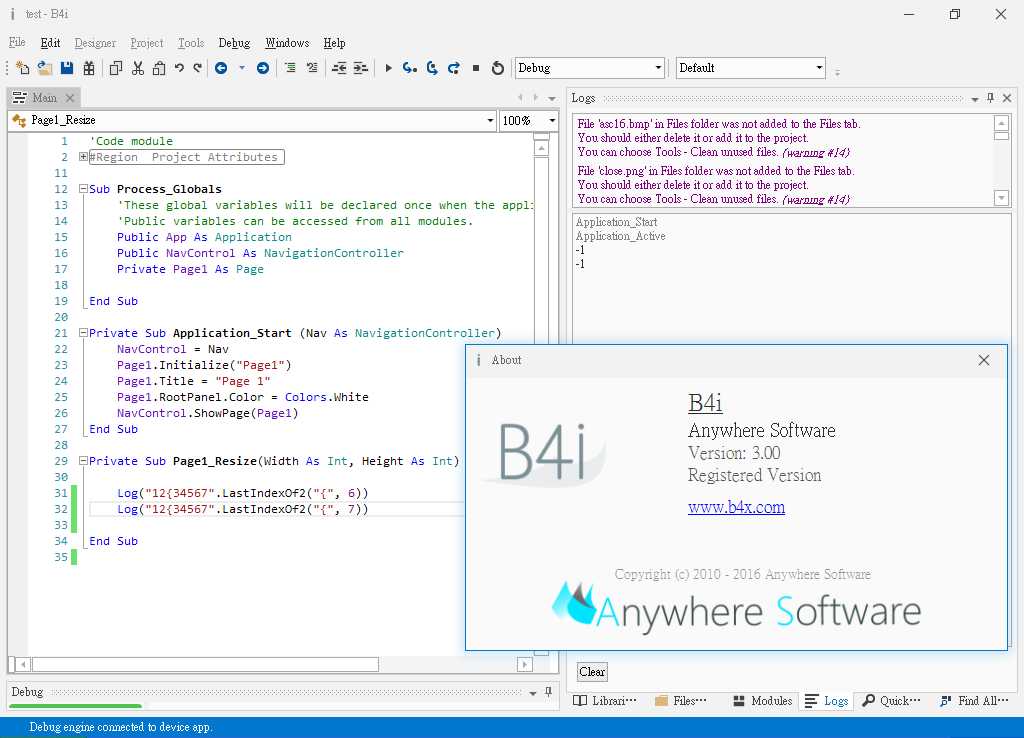Image resolution: width=1024 pixels, height=738 pixels.
Task: Open the Debug menu
Action: point(234,43)
